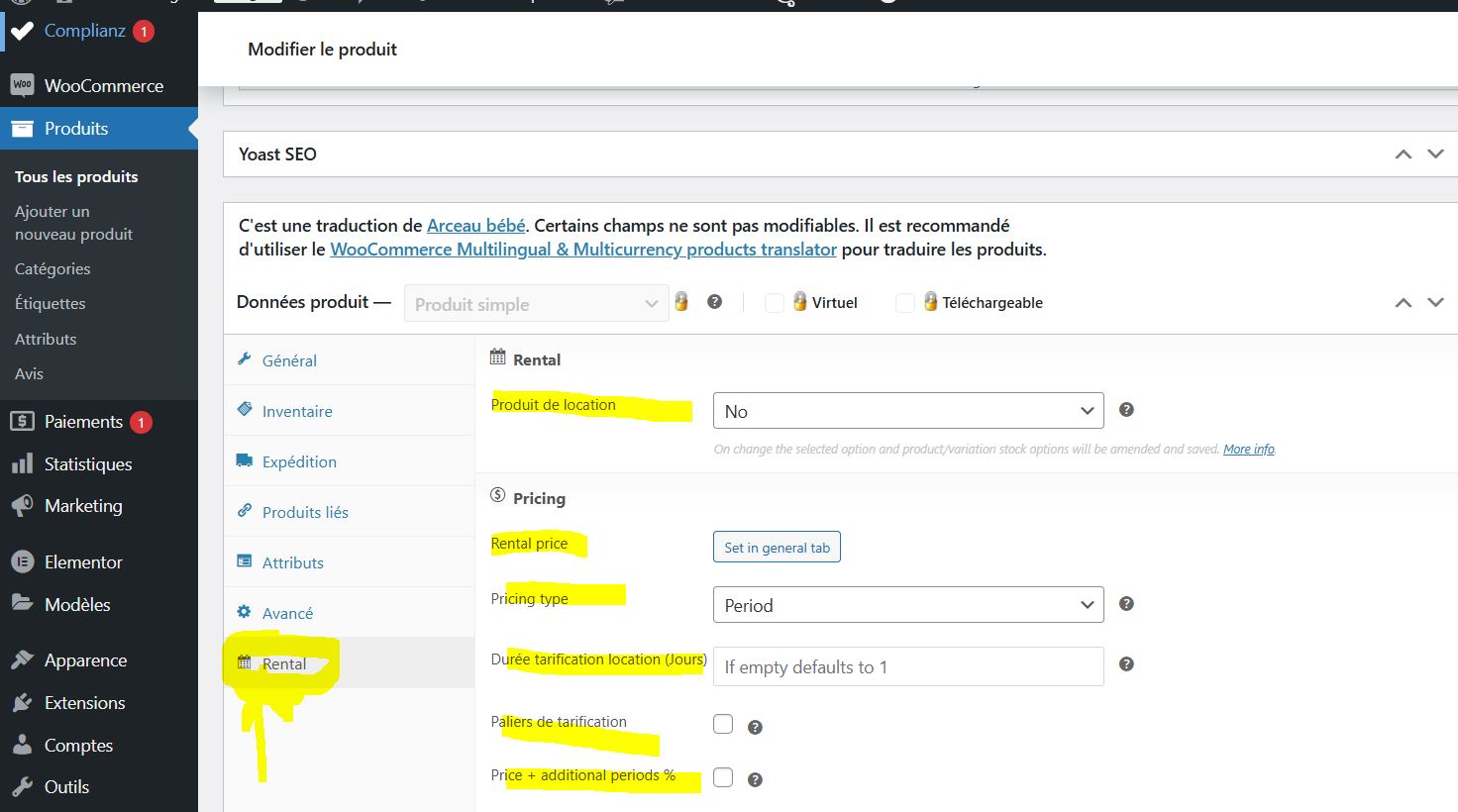Switch to the Expédition product tab
1458x812 pixels.
350,461
